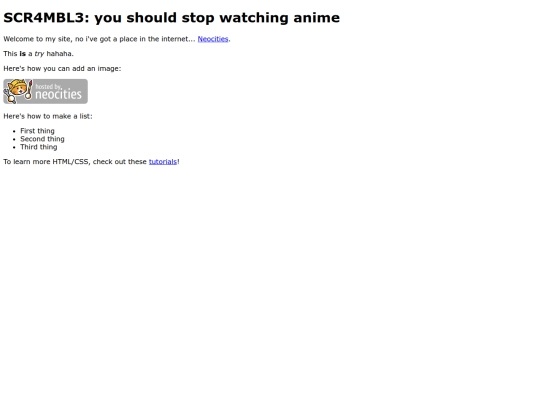This screenshot has height=405, width=540.
Task: Click the word "anime" in the heading
Action: point(316,18)
